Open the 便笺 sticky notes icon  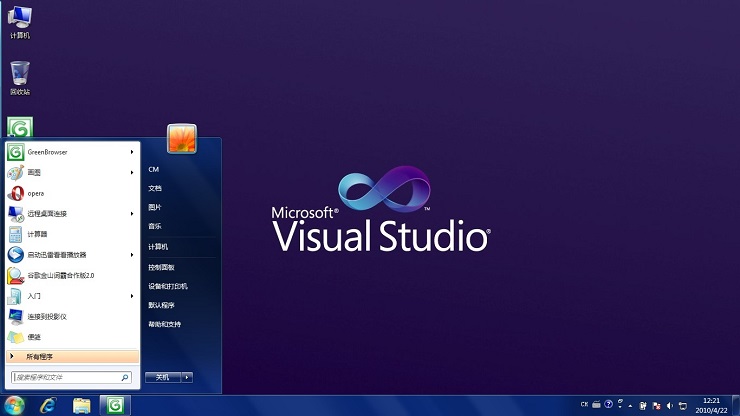tap(15, 337)
